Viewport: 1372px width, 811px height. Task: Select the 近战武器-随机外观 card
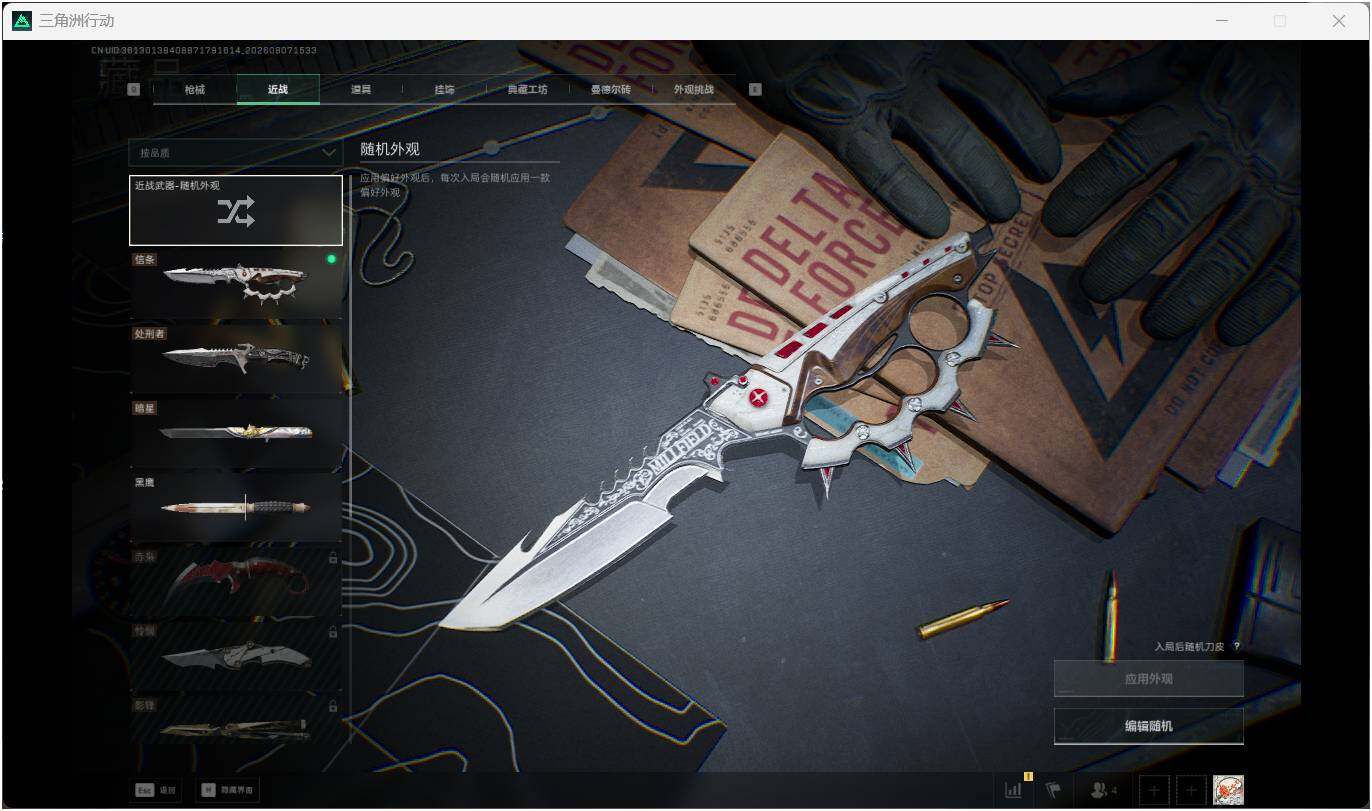point(236,210)
